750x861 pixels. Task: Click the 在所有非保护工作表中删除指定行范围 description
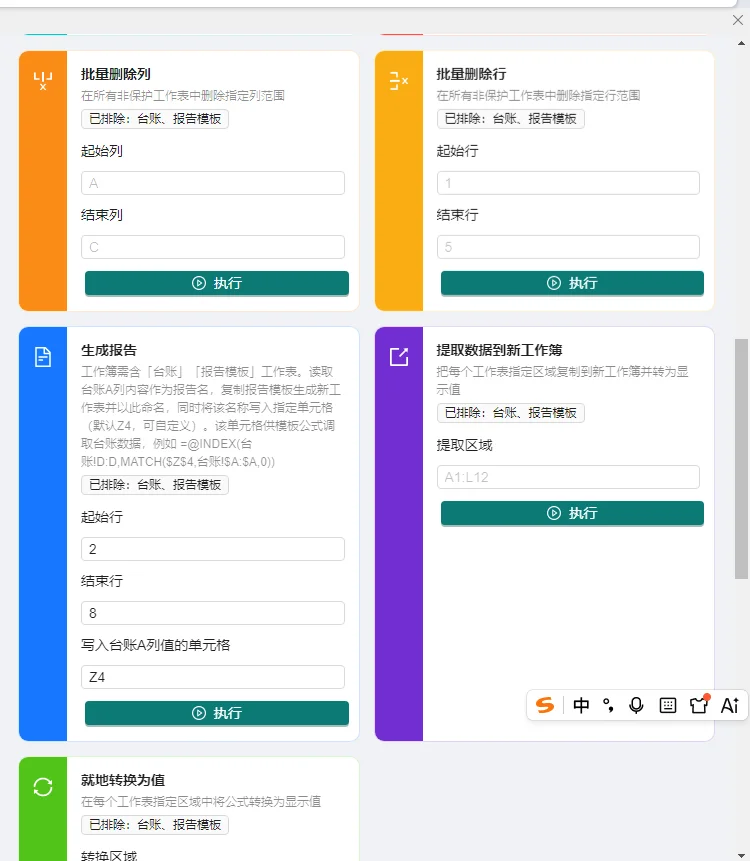point(538,96)
